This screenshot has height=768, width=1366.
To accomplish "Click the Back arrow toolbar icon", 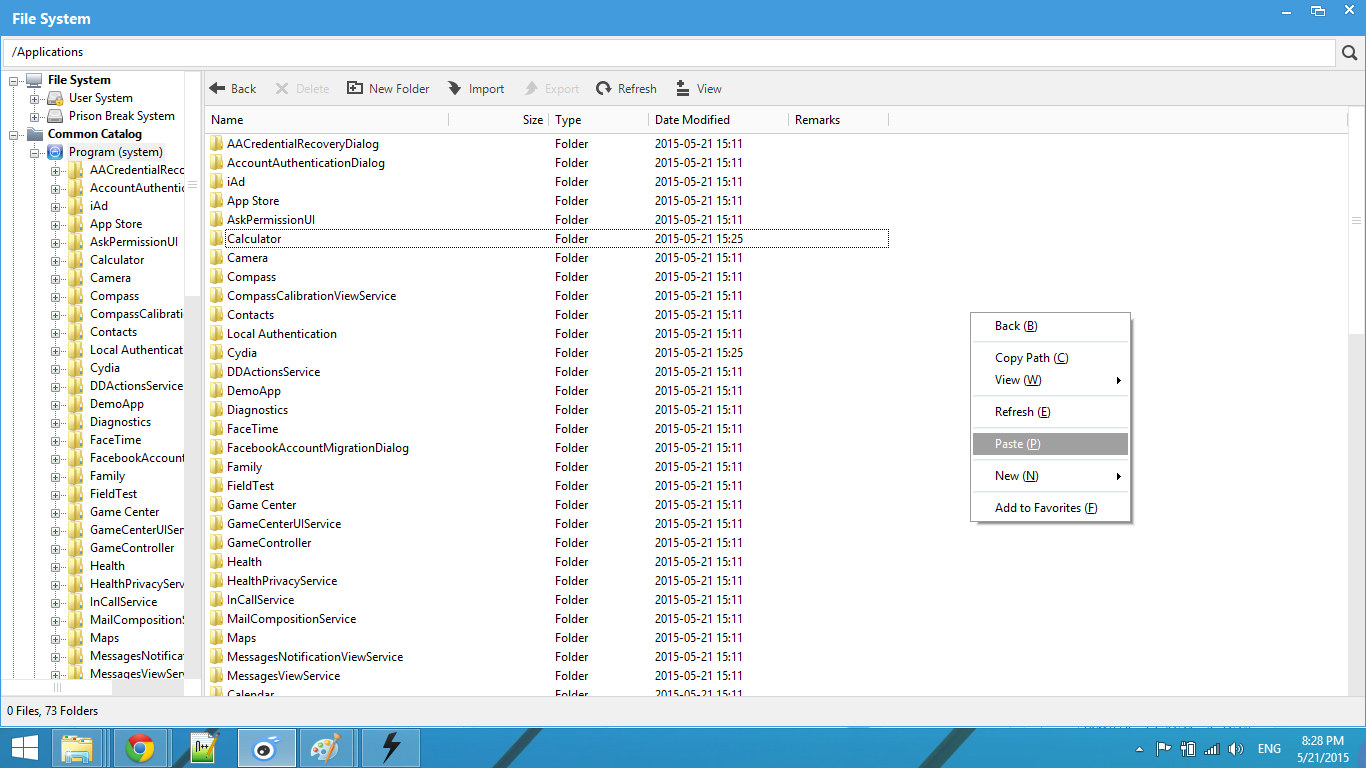I will [x=217, y=89].
